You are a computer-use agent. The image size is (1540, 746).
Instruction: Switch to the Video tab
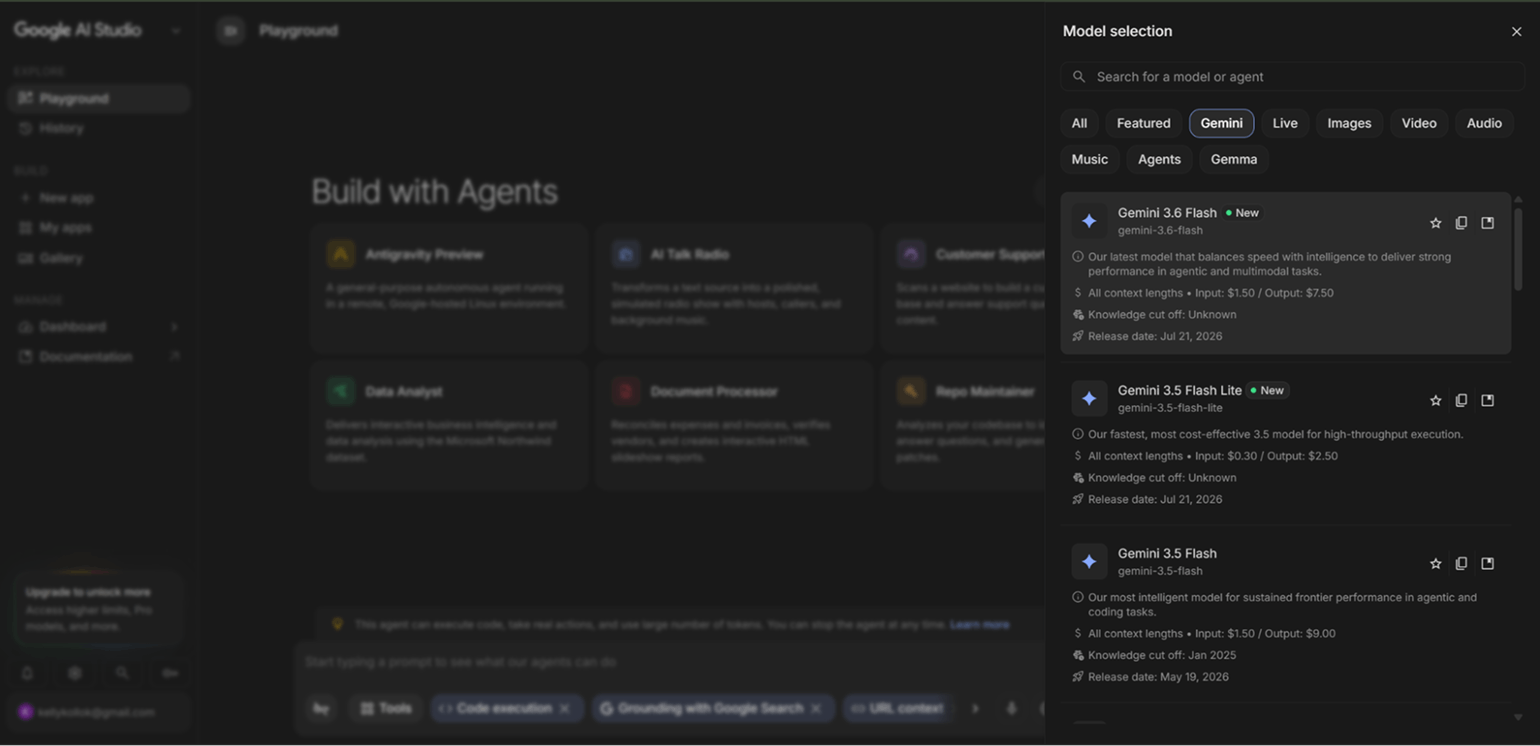[x=1419, y=123]
